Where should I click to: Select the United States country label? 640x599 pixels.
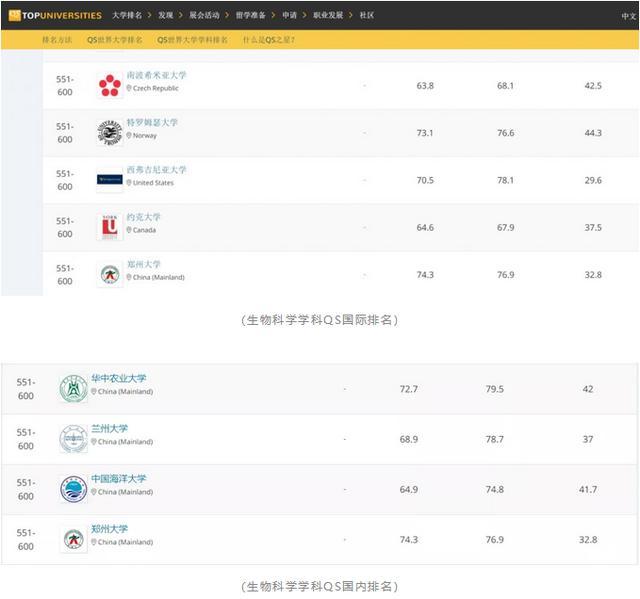pyautogui.click(x=153, y=183)
